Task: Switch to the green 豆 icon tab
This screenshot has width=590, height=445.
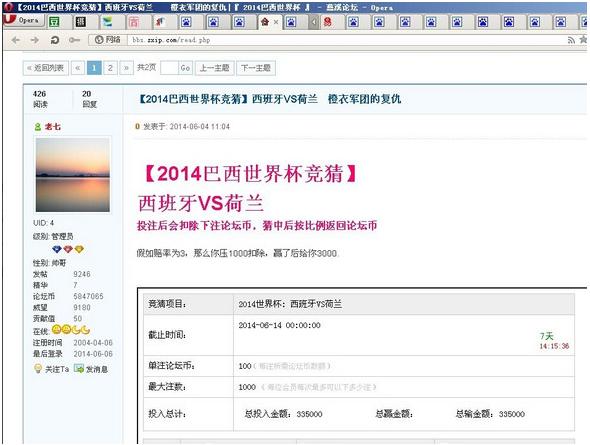Action: (54, 22)
